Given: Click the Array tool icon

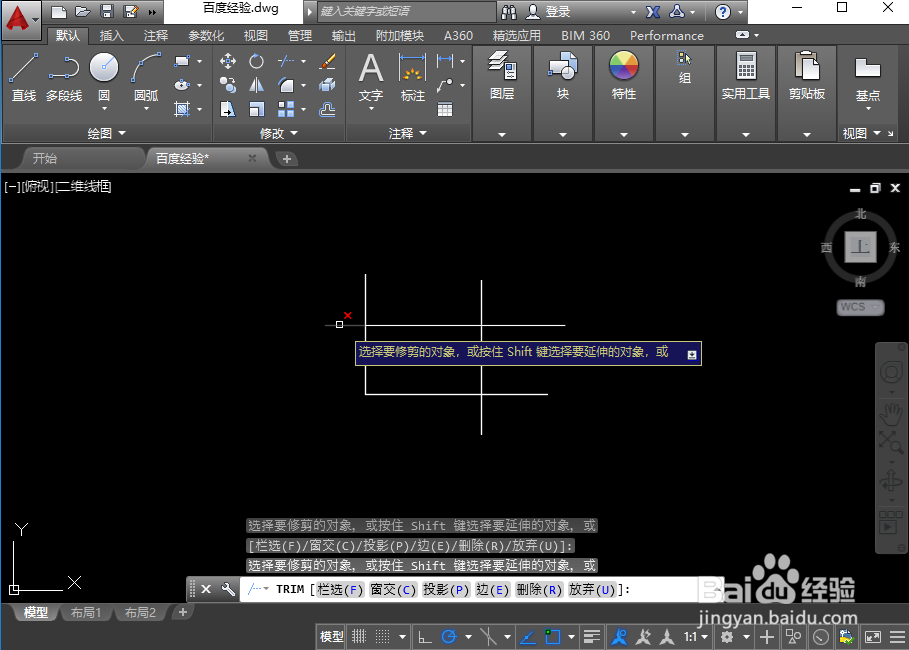Looking at the screenshot, I should point(286,110).
